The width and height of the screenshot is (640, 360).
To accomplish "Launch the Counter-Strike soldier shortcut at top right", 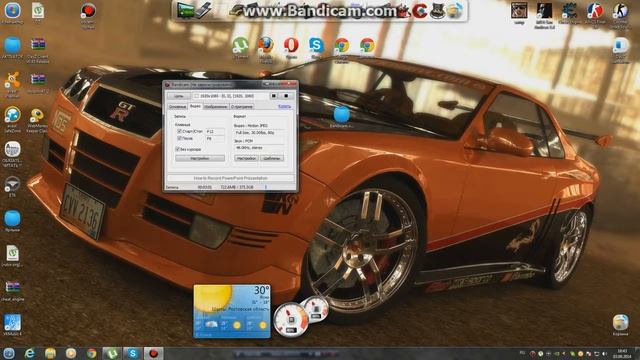I will pos(620,11).
